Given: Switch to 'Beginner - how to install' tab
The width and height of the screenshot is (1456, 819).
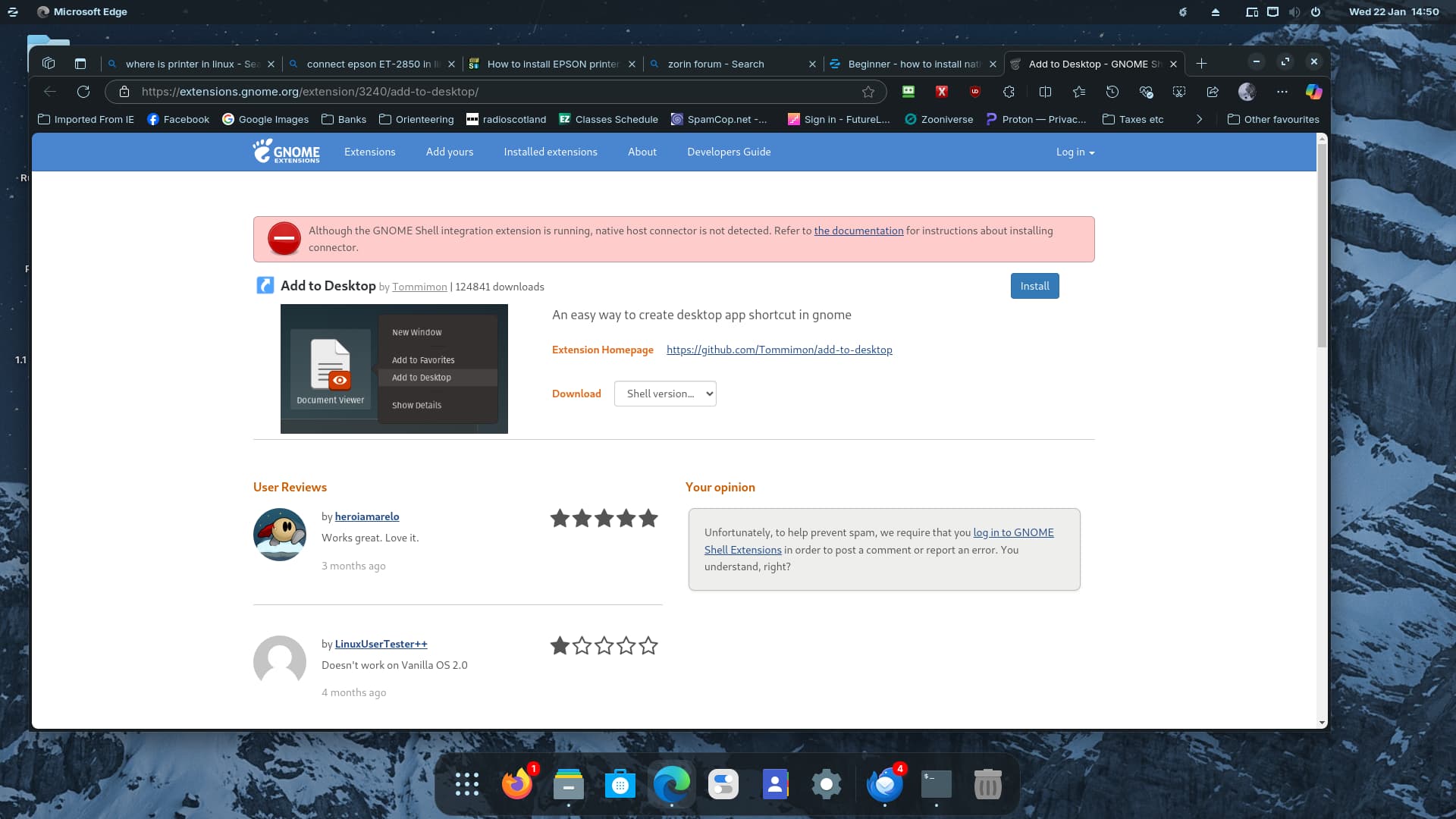Looking at the screenshot, I should coord(914,64).
